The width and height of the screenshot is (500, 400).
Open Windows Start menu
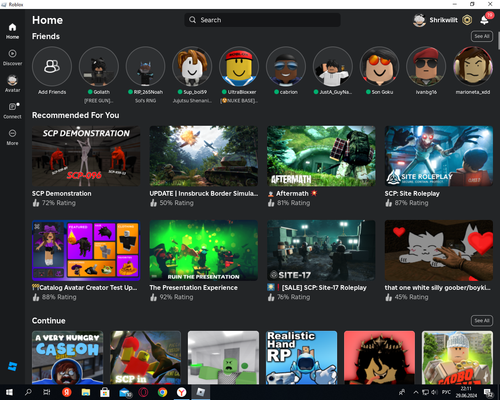pyautogui.click(x=9, y=392)
